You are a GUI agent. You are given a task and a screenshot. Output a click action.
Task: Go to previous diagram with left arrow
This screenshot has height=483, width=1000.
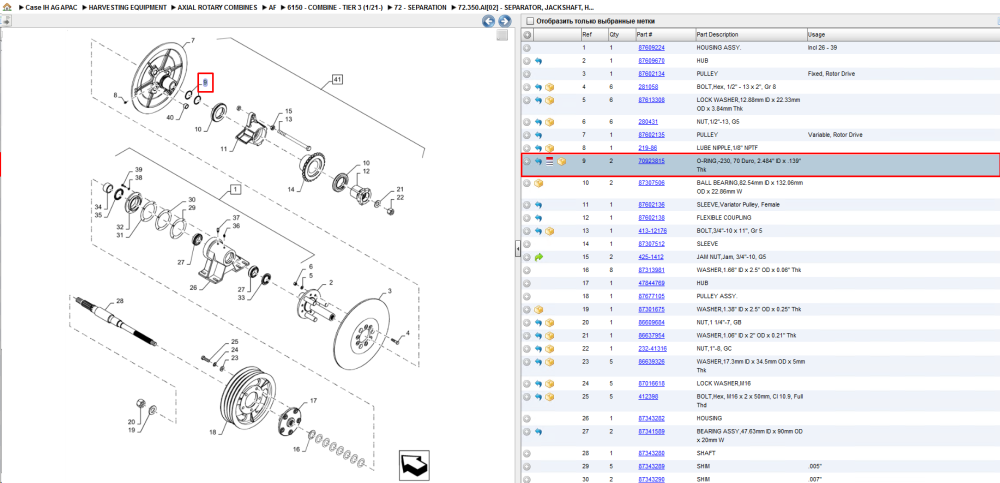pos(488,22)
